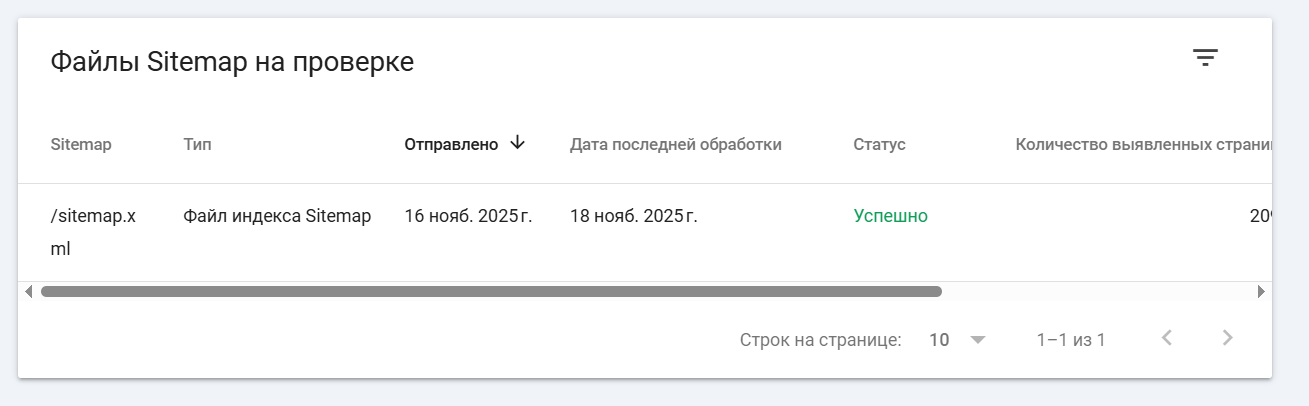The width and height of the screenshot is (1309, 406).
Task: Click the last-processed date 18 нояб. 2025 г.
Action: pos(633,215)
